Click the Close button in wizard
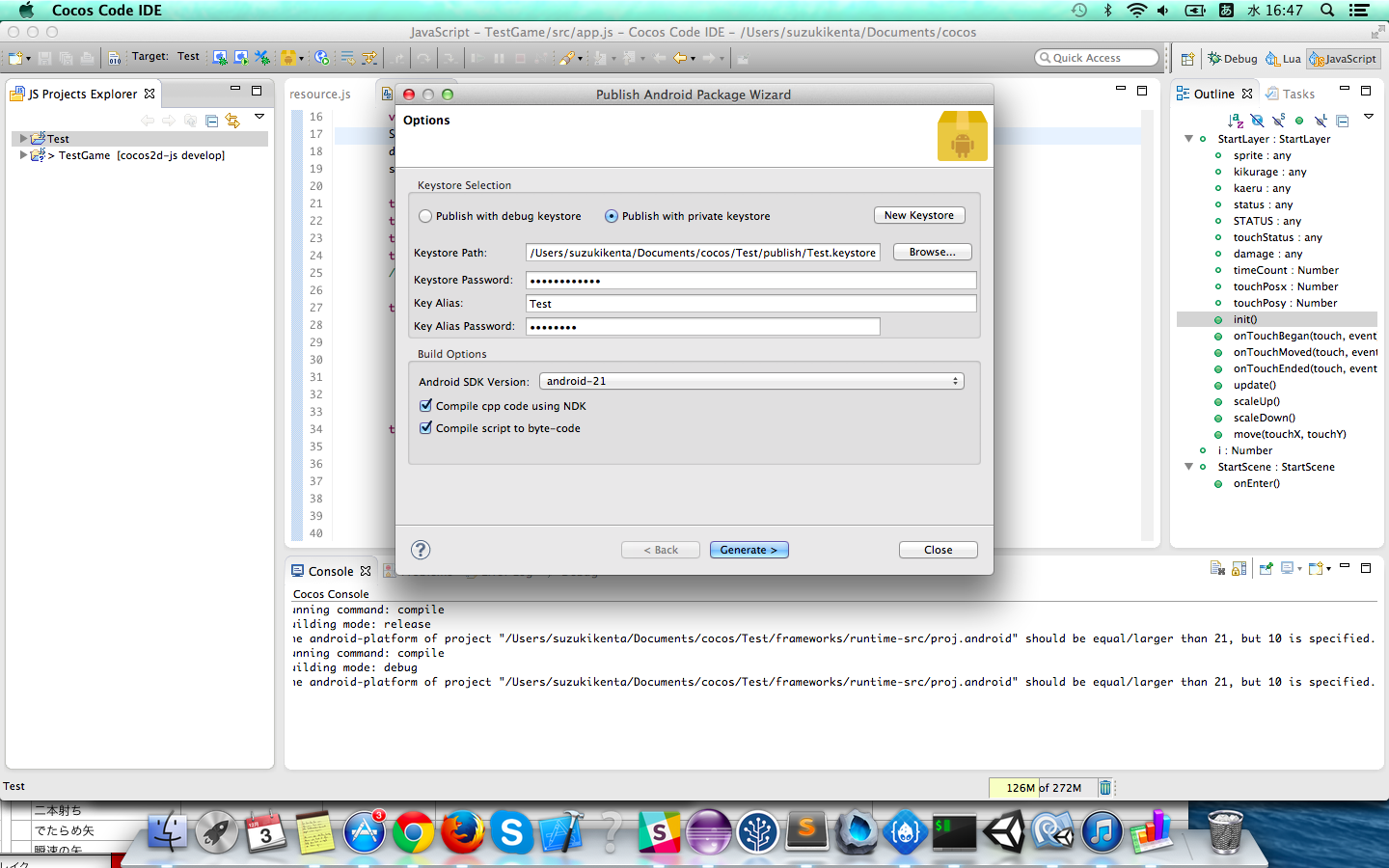 pyautogui.click(x=939, y=550)
